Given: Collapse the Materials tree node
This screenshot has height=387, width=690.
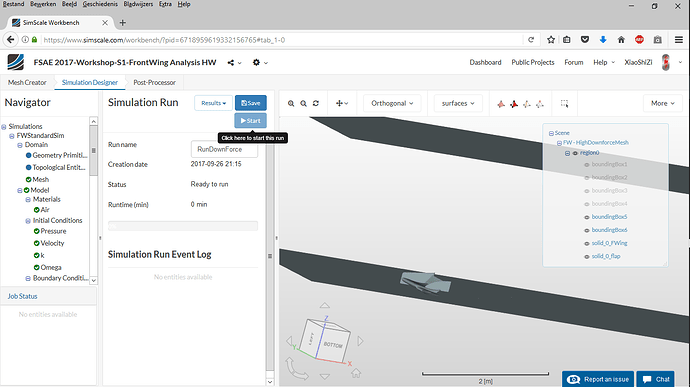Looking at the screenshot, I should [28, 199].
